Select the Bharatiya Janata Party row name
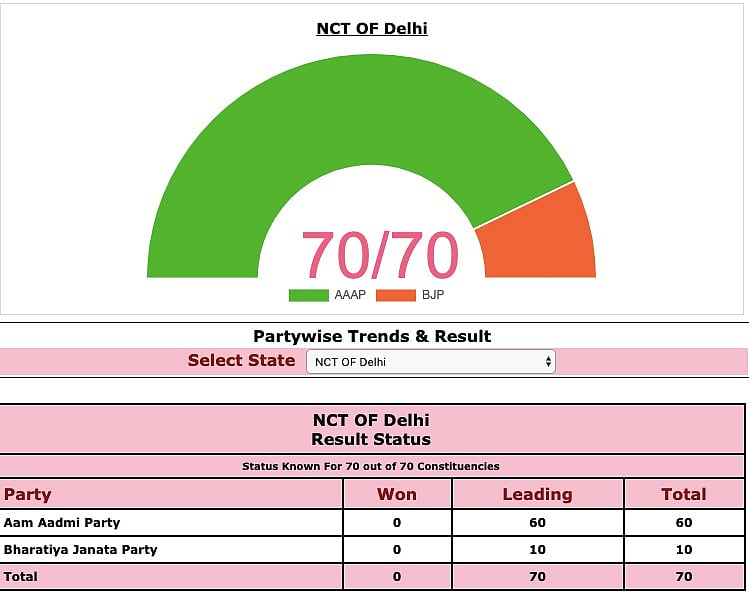The height and width of the screenshot is (594, 749). pyautogui.click(x=80, y=549)
